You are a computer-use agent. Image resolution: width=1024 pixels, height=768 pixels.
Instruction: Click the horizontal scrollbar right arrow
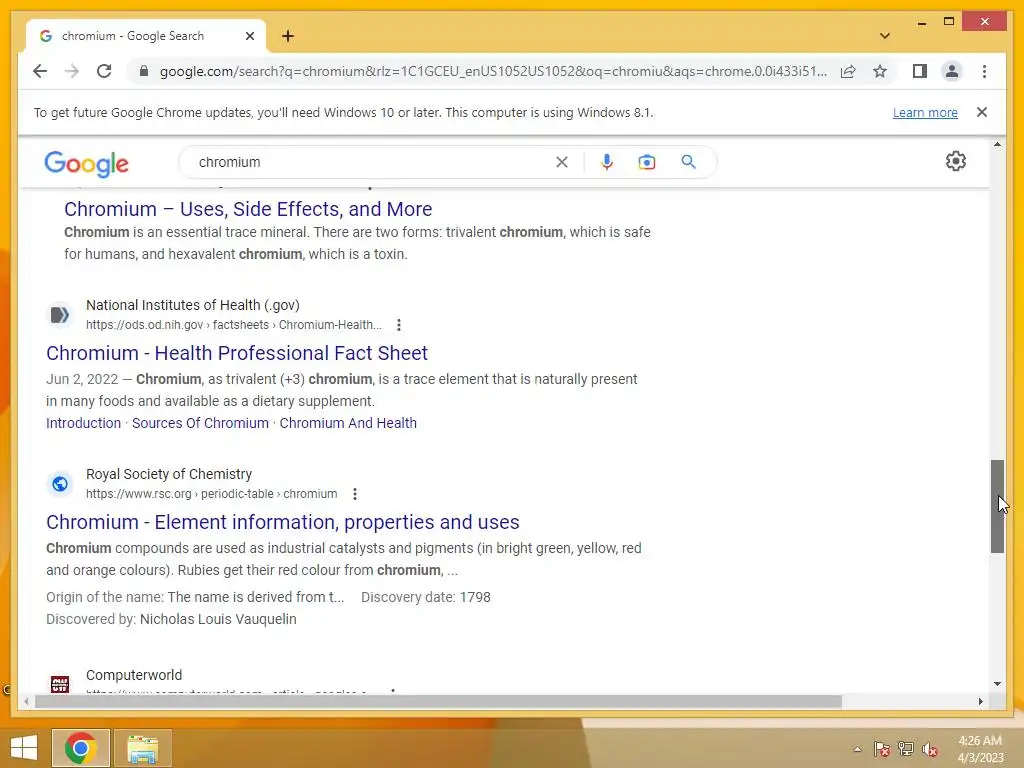click(981, 701)
